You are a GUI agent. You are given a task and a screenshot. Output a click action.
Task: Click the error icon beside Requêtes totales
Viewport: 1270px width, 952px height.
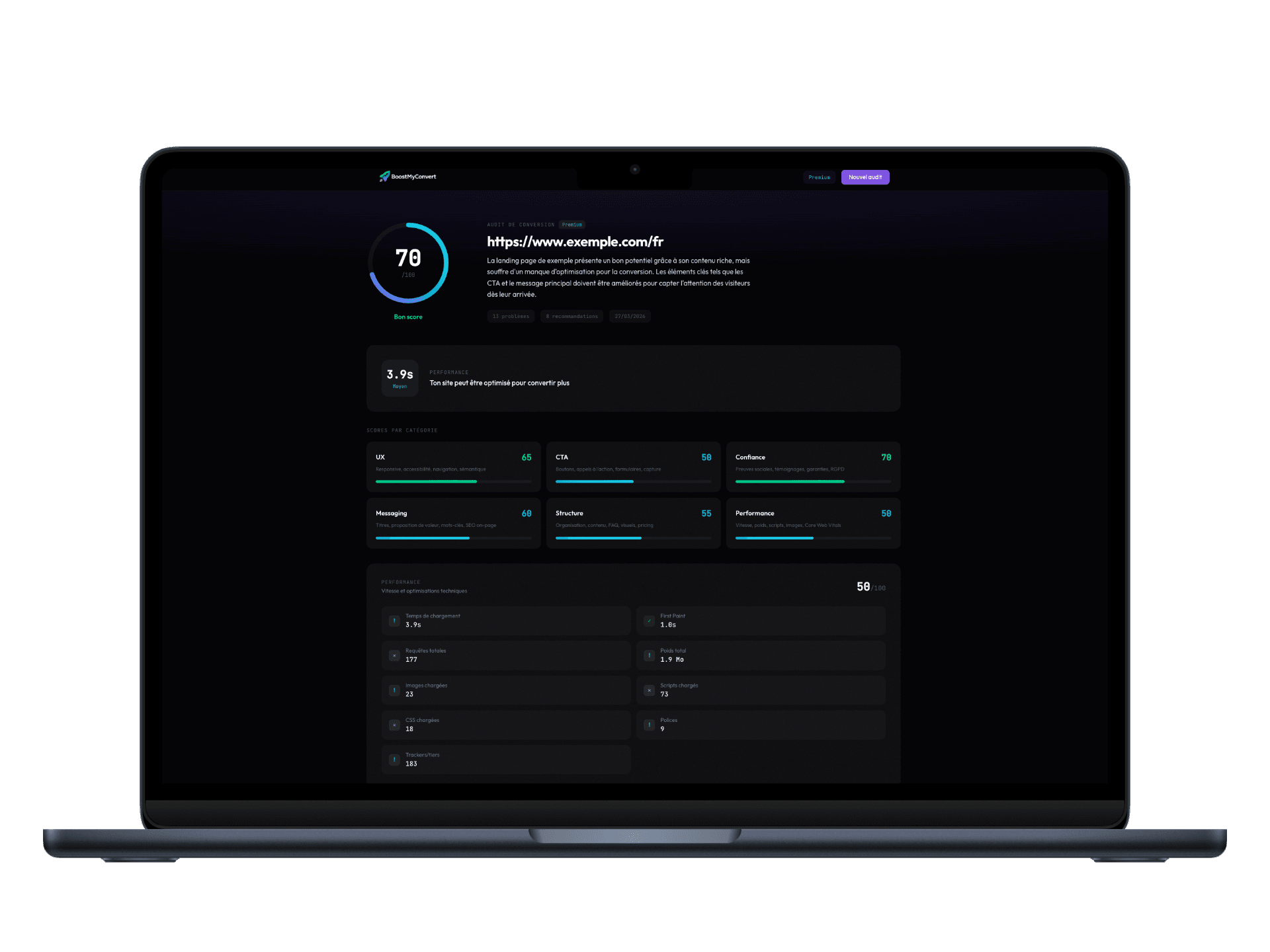(x=394, y=655)
